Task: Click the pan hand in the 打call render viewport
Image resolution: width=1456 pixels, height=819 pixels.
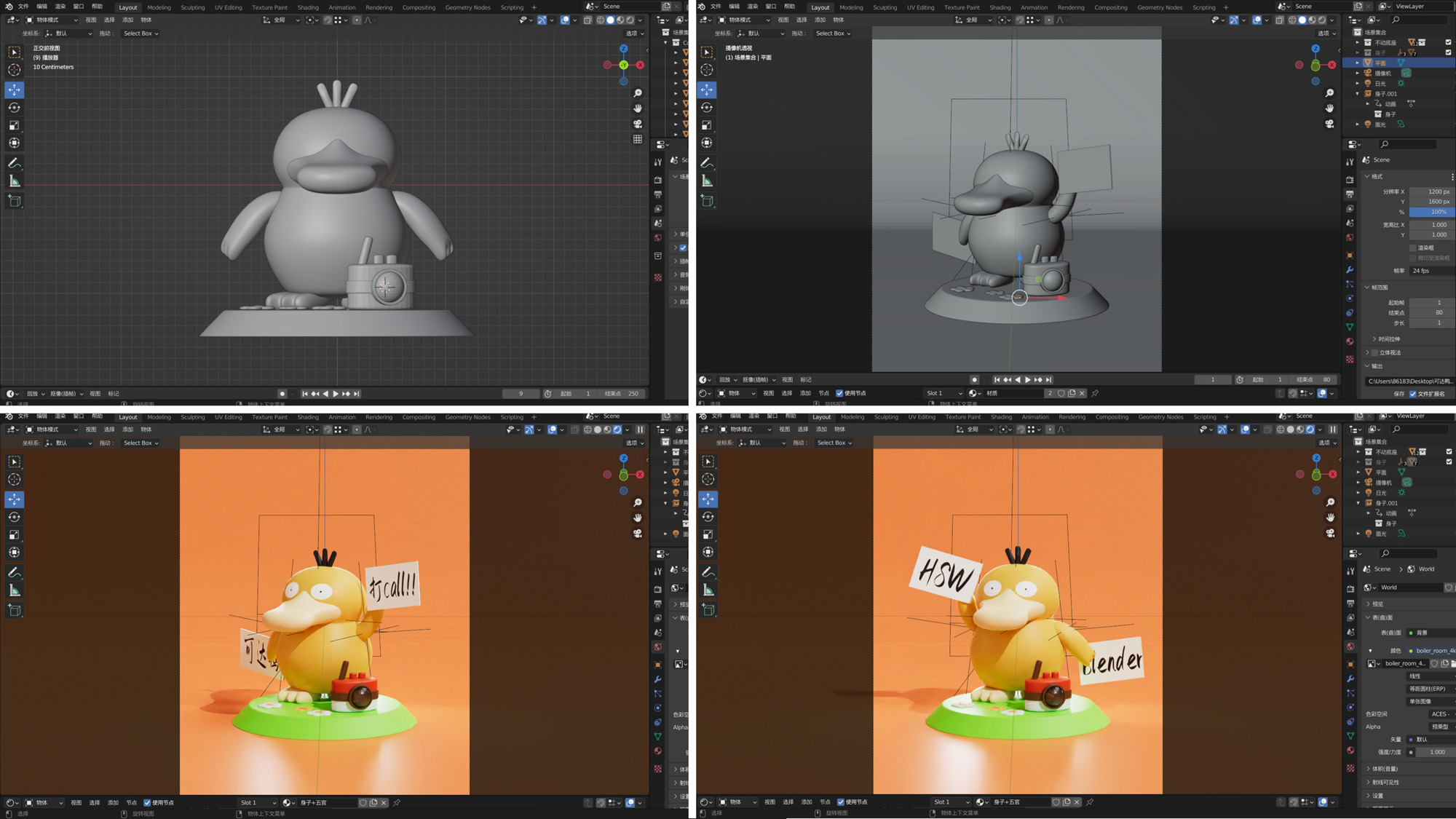Action: click(x=638, y=518)
